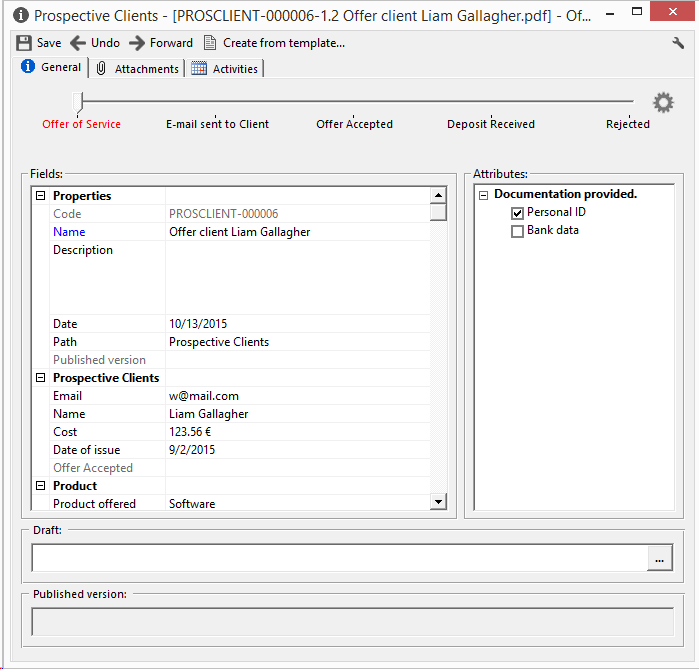The height and width of the screenshot is (669, 699).
Task: Click the Draft browse ellipsis button
Action: 659,559
